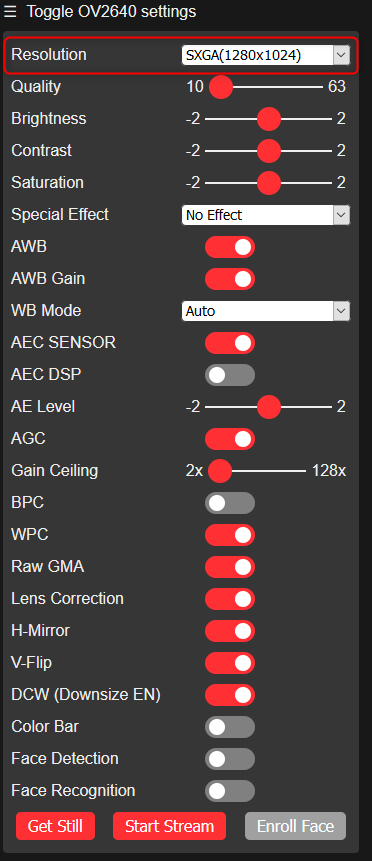Switch off AGC
The width and height of the screenshot is (372, 861).
click(230, 439)
